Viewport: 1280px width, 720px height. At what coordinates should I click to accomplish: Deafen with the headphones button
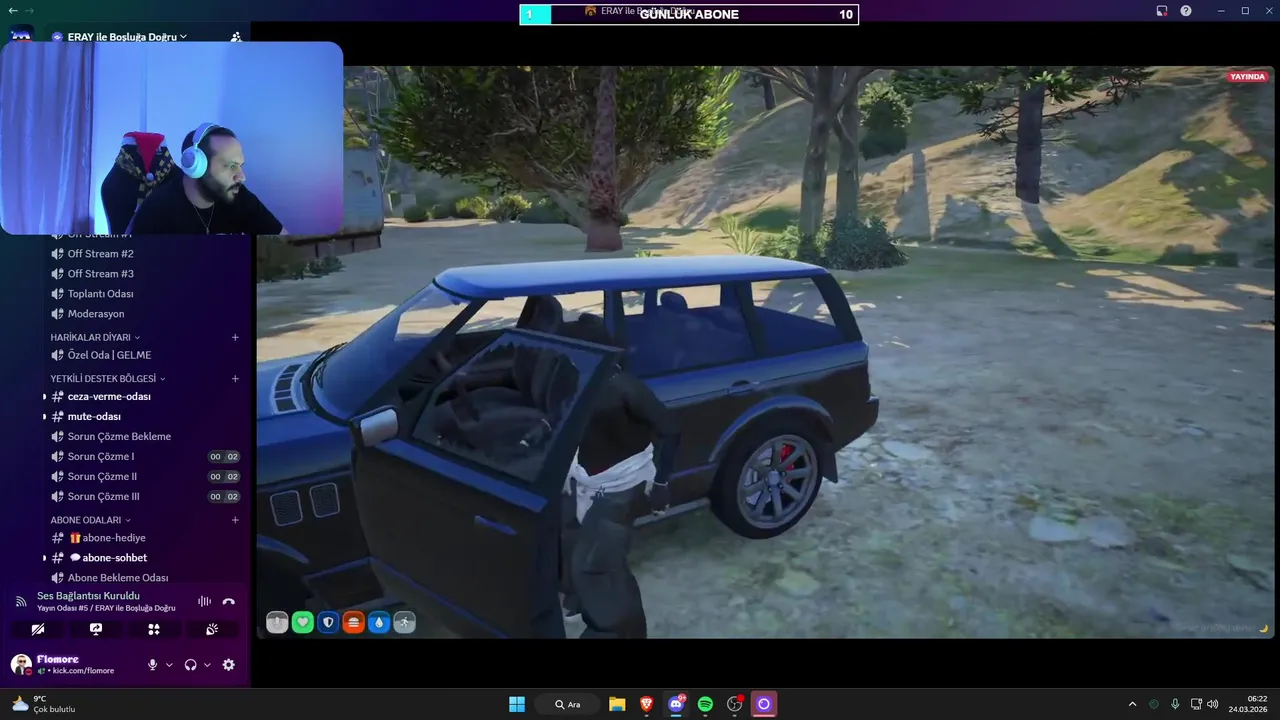[x=190, y=665]
